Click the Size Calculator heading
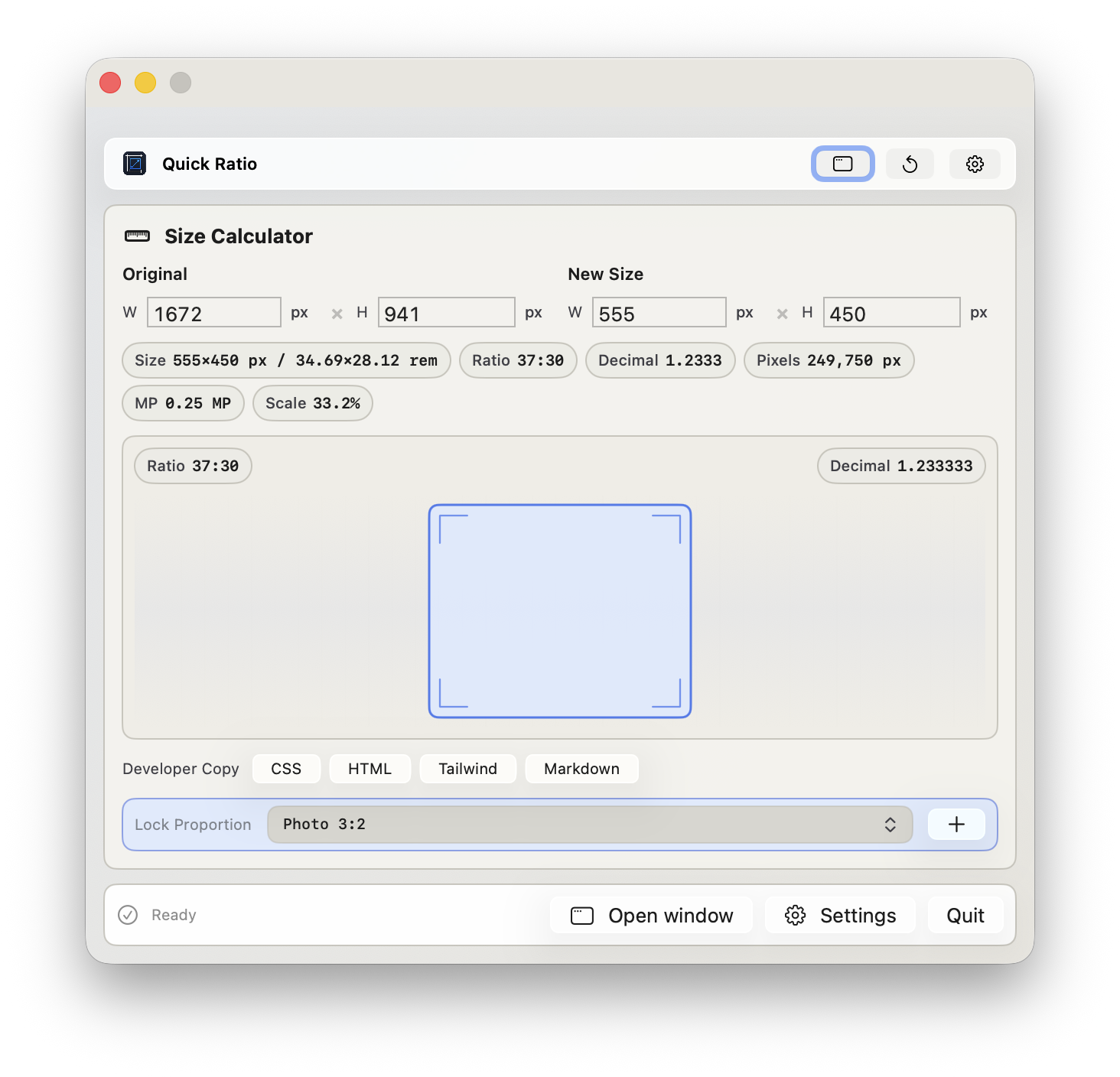1120x1077 pixels. (239, 236)
